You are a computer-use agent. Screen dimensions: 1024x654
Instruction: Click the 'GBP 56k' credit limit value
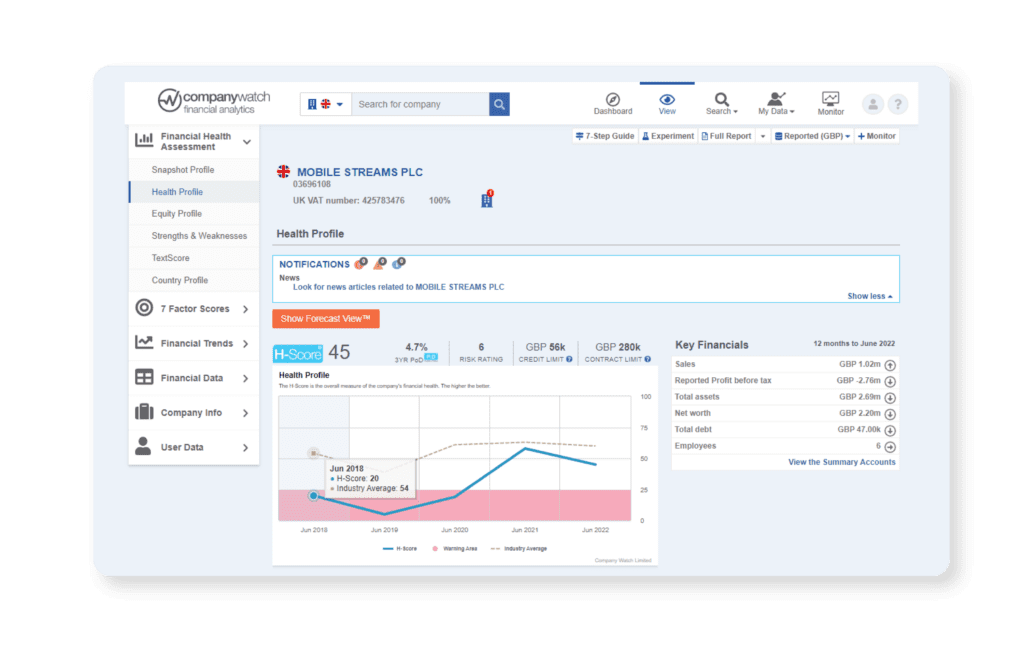coord(545,347)
